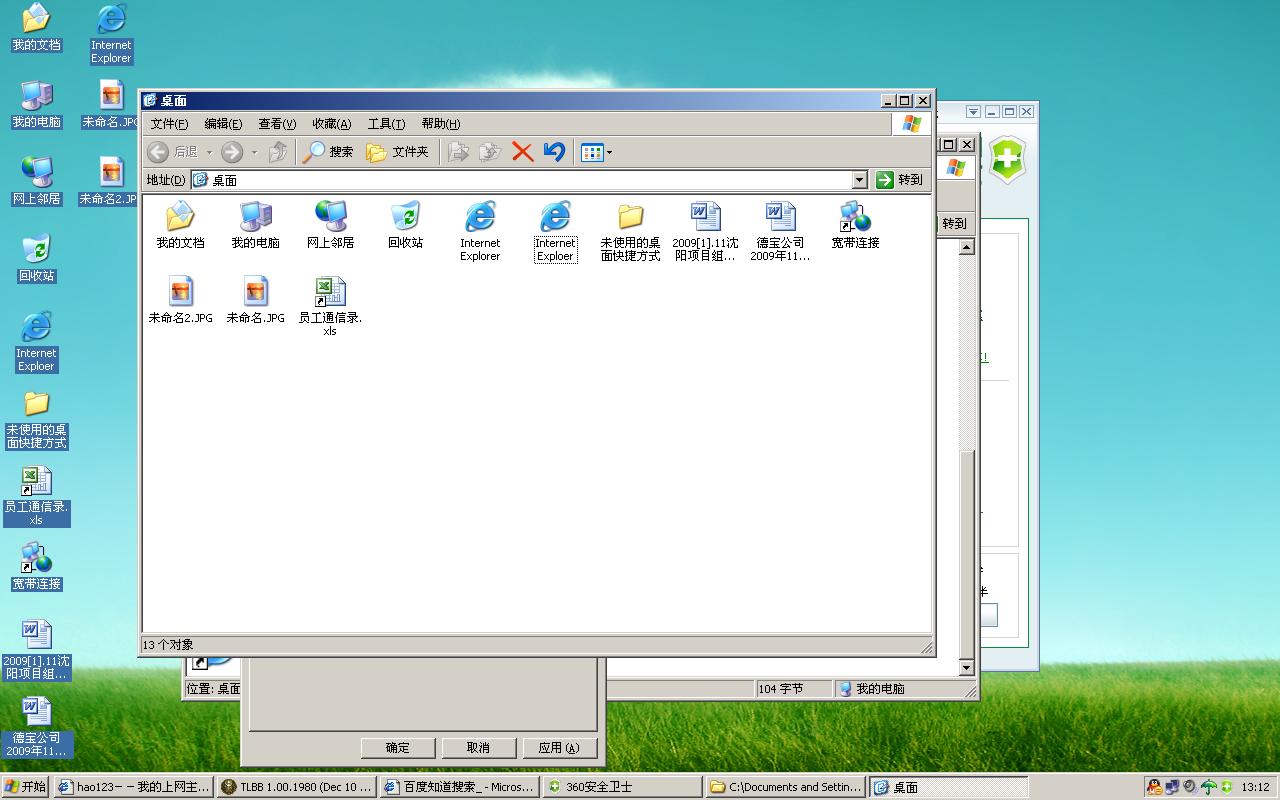Select the 宽带连接 icon in the window
1280x800 pixels.
855,225
